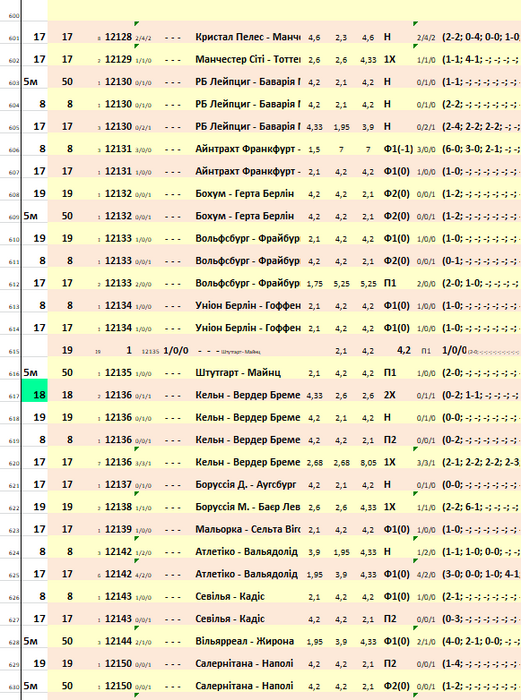Click match ID cell 12139
This screenshot has height=700, width=521.
118,529
